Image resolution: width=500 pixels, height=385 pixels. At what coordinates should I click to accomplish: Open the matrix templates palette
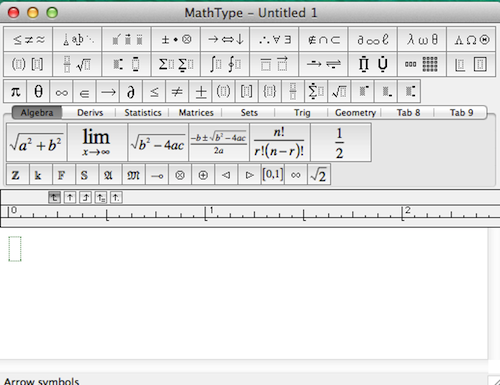click(422, 64)
